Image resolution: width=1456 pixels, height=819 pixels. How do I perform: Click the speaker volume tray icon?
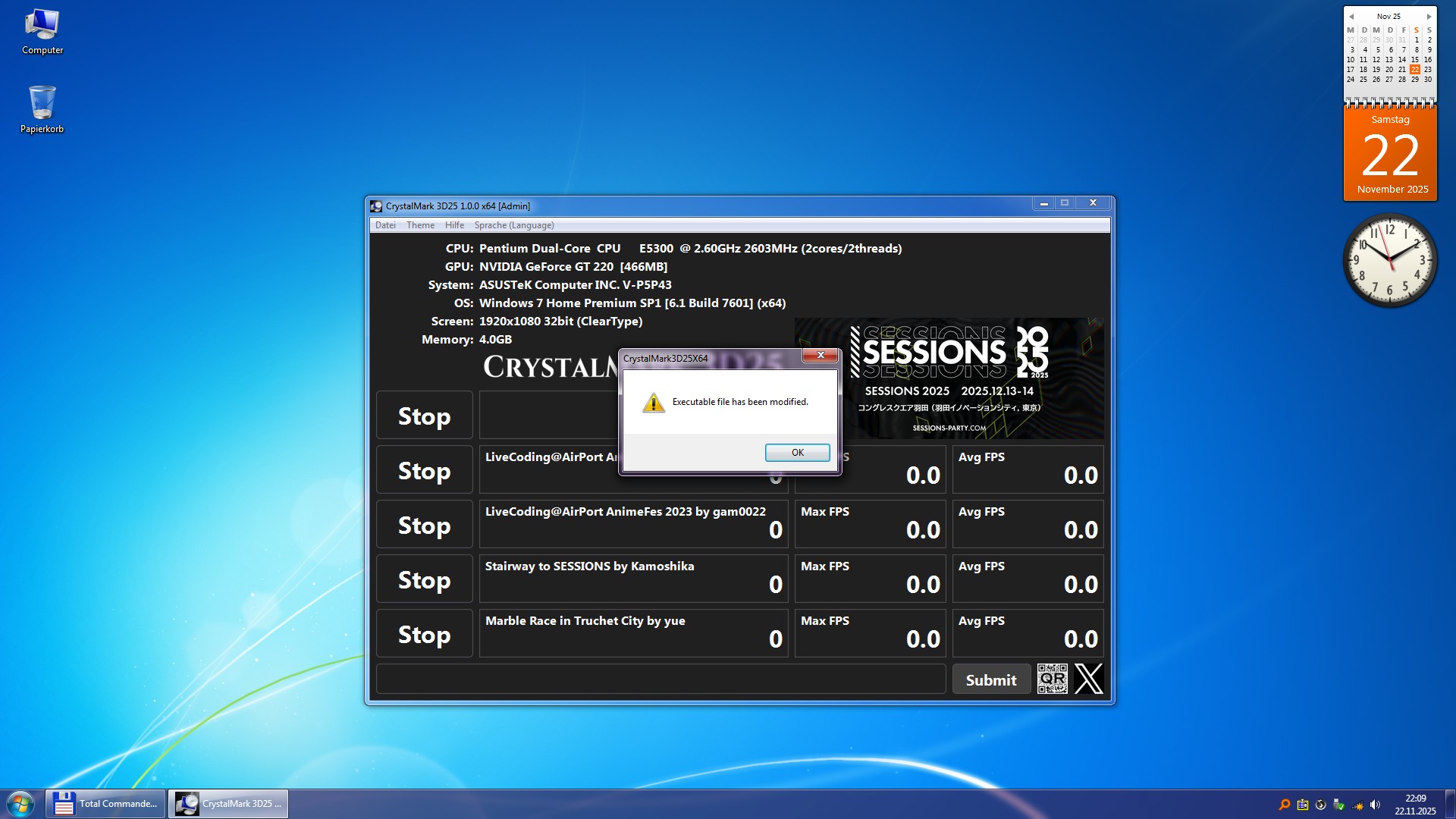pos(1375,805)
